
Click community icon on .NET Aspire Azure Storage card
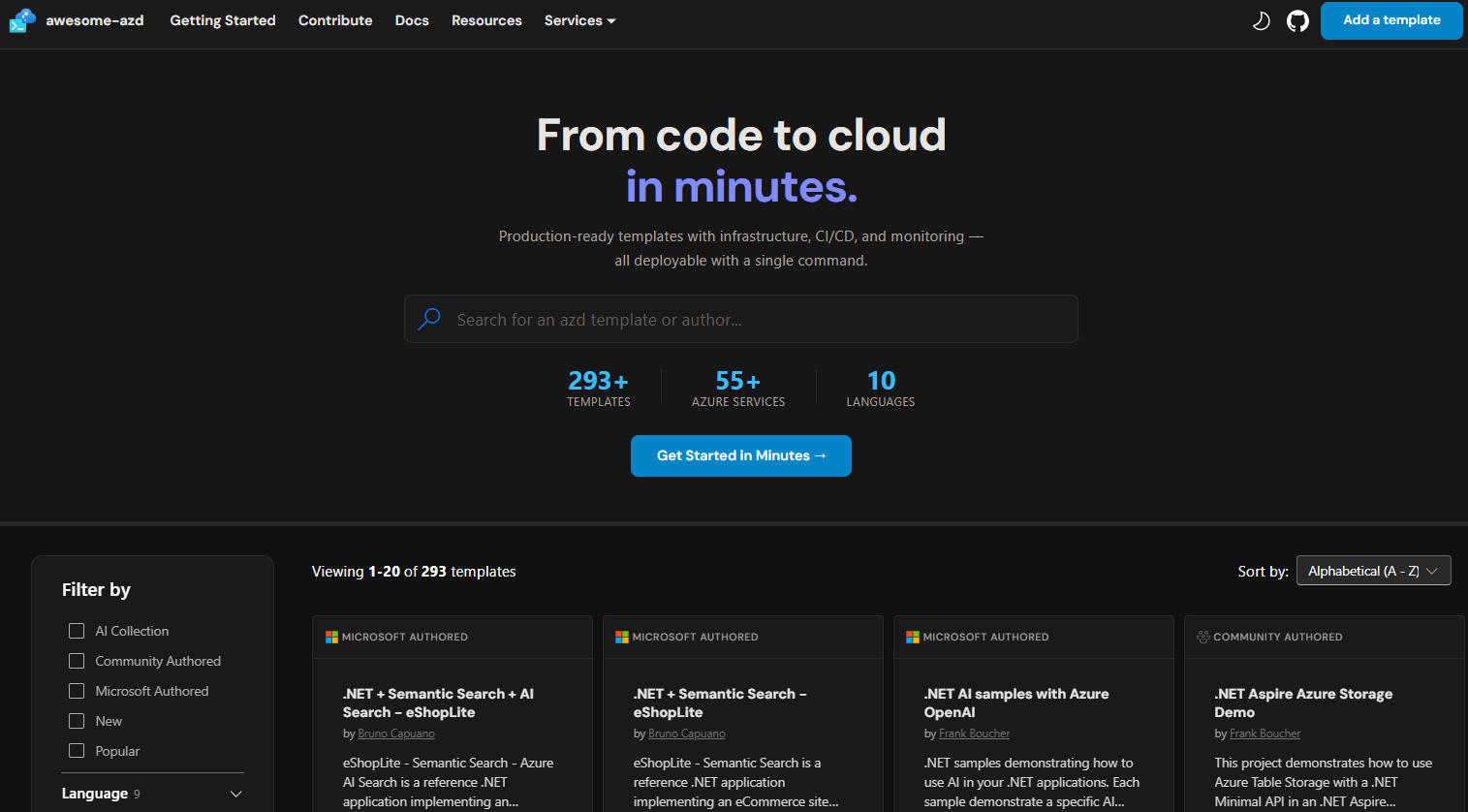pyautogui.click(x=1203, y=637)
